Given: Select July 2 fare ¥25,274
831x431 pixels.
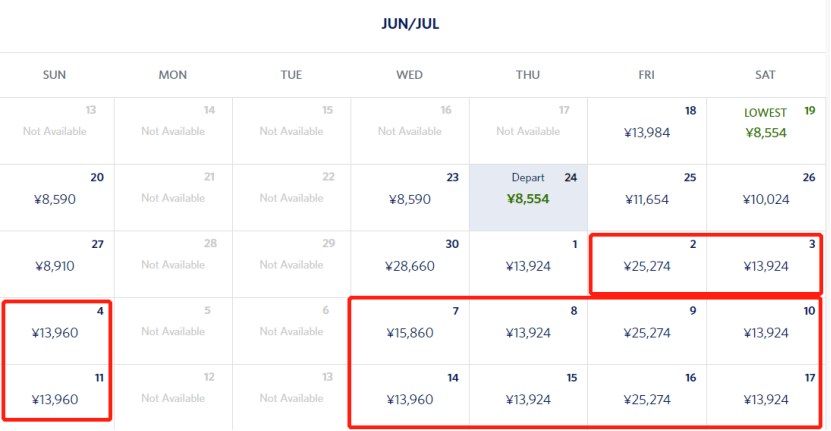Looking at the screenshot, I should [646, 265].
